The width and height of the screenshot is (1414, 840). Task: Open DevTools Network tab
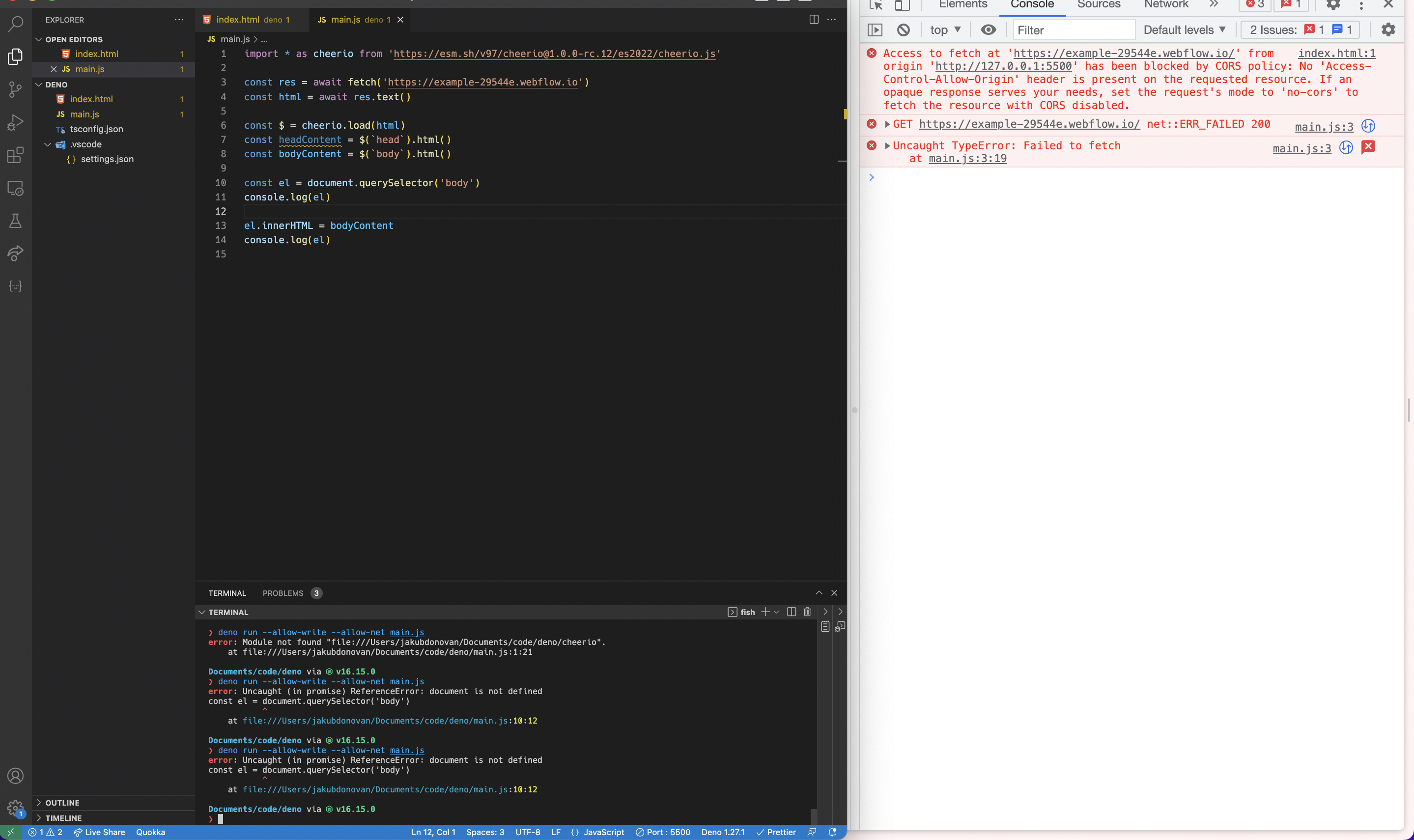(1166, 4)
